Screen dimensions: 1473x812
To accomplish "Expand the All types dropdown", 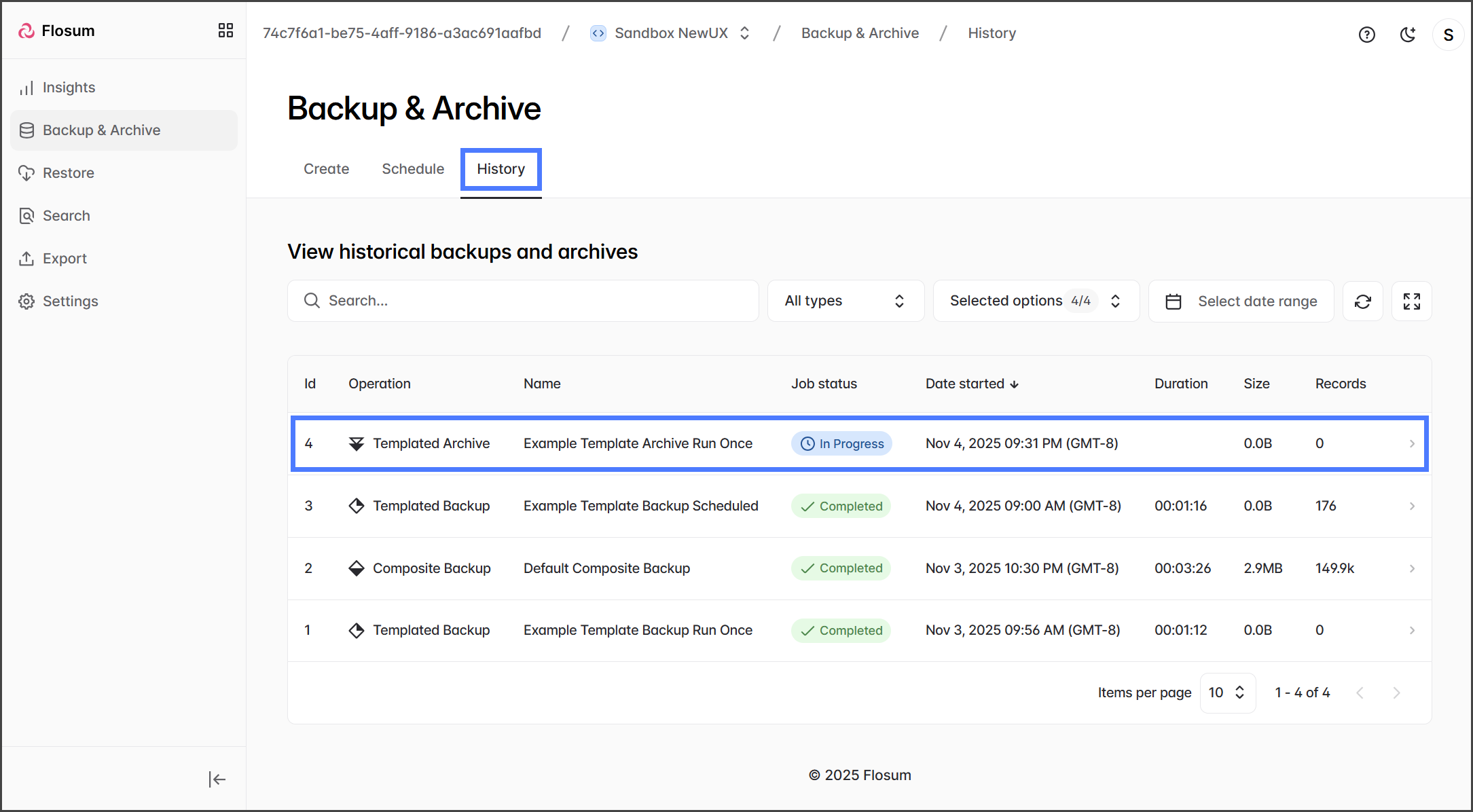I will click(x=845, y=301).
